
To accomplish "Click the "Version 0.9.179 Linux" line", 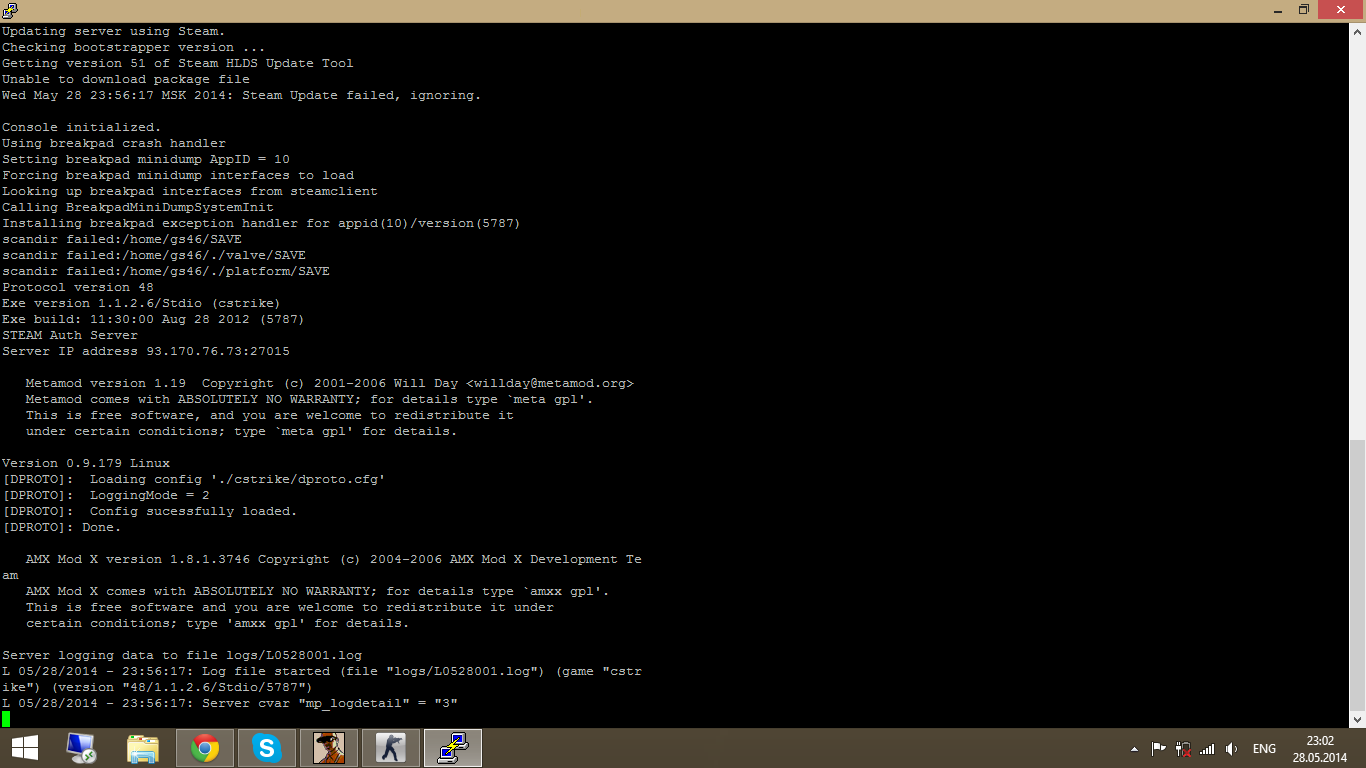I will [x=86, y=463].
